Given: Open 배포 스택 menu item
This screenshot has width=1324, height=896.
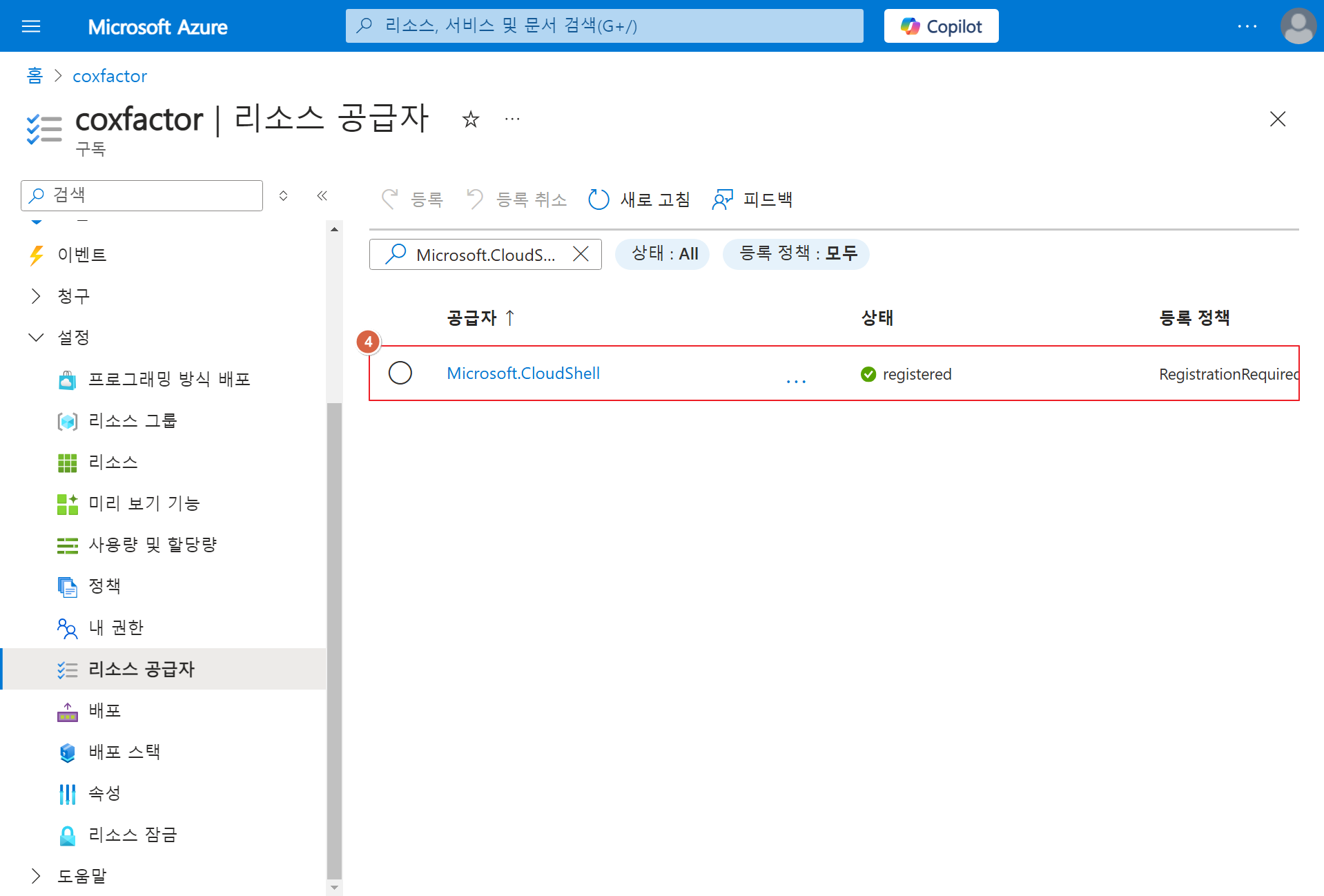Looking at the screenshot, I should [x=124, y=752].
